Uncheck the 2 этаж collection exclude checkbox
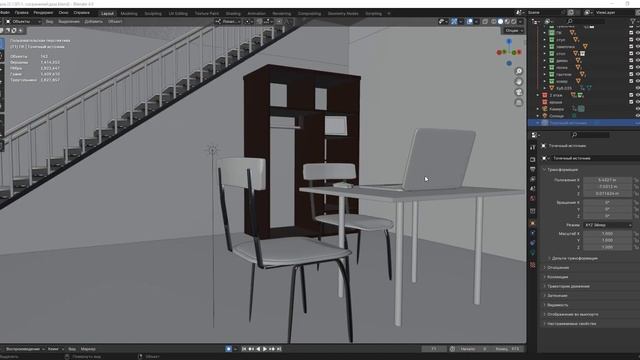The height and width of the screenshot is (360, 640). click(x=631, y=95)
